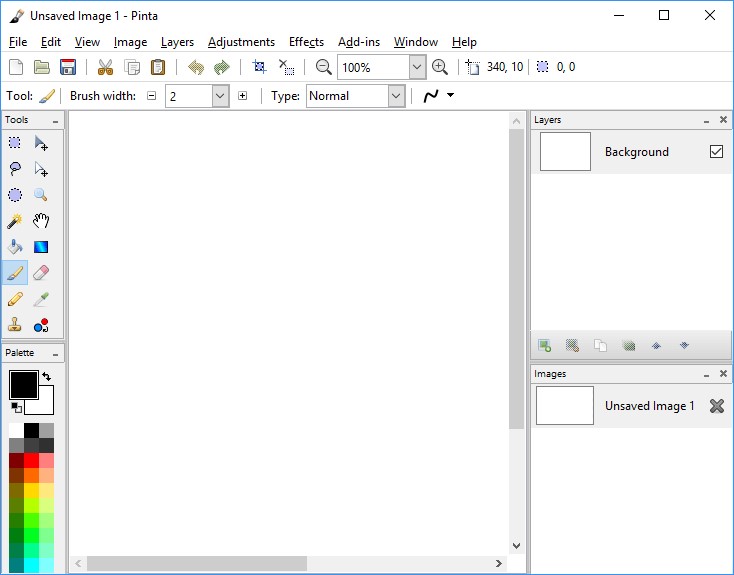Merge layer down icon in Layers panel
The height and width of the screenshot is (575, 734).
click(629, 346)
